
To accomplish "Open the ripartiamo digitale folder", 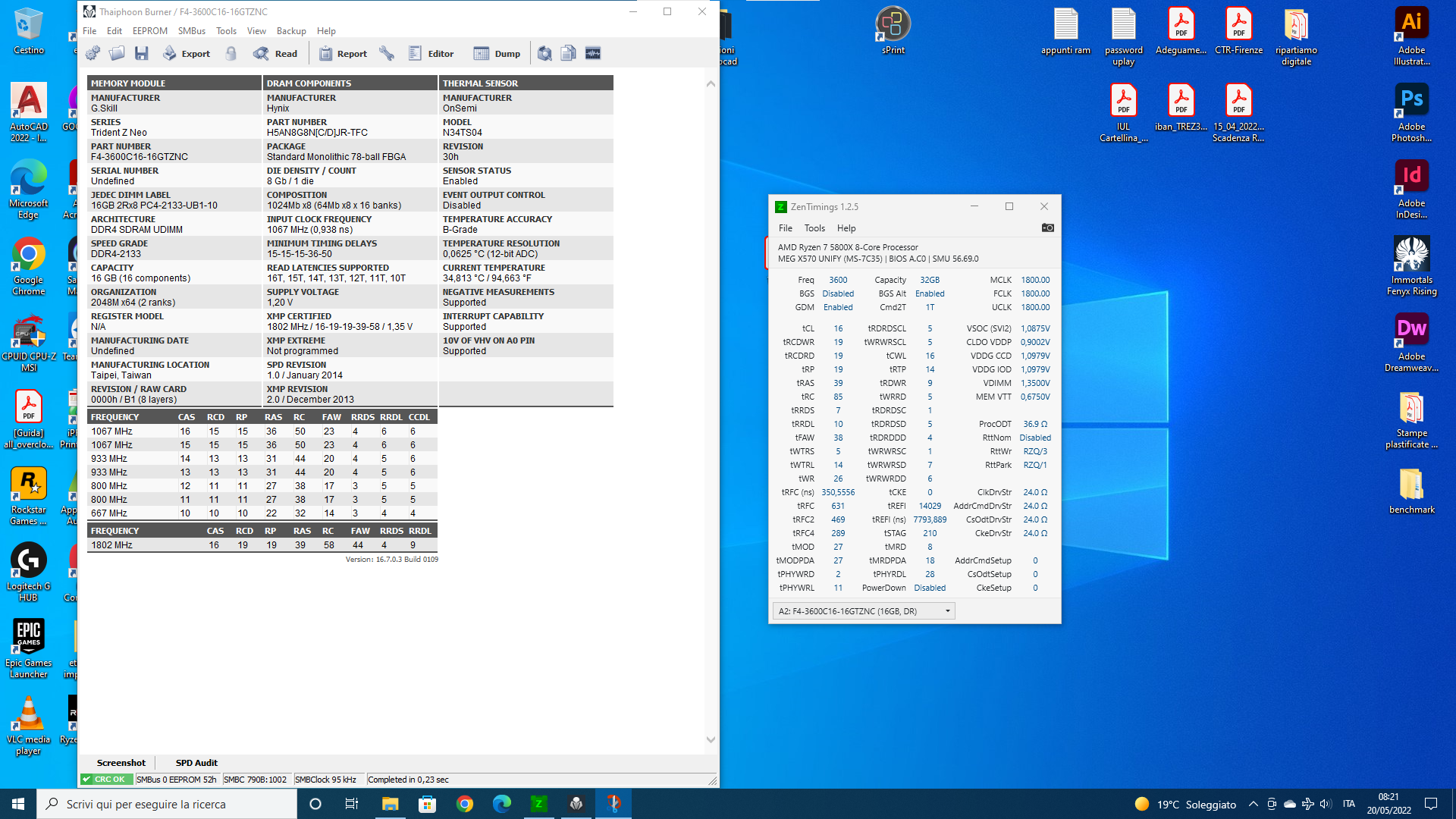I will 1297,36.
